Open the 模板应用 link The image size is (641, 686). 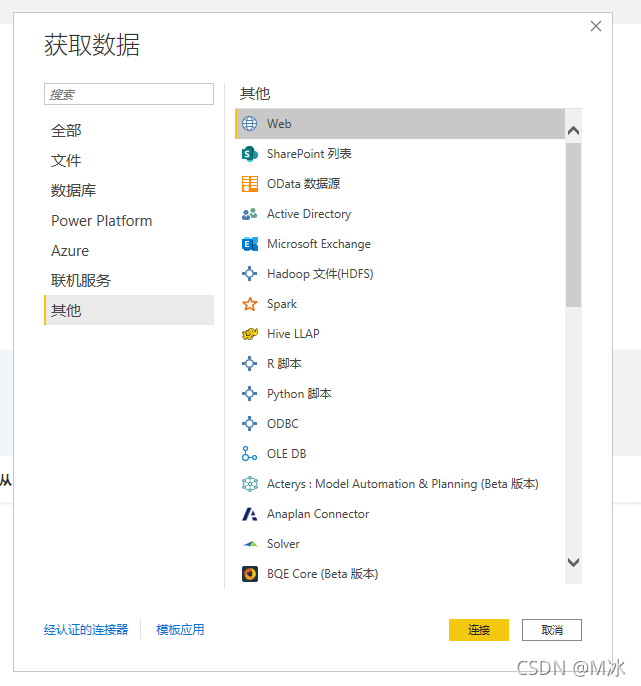180,630
